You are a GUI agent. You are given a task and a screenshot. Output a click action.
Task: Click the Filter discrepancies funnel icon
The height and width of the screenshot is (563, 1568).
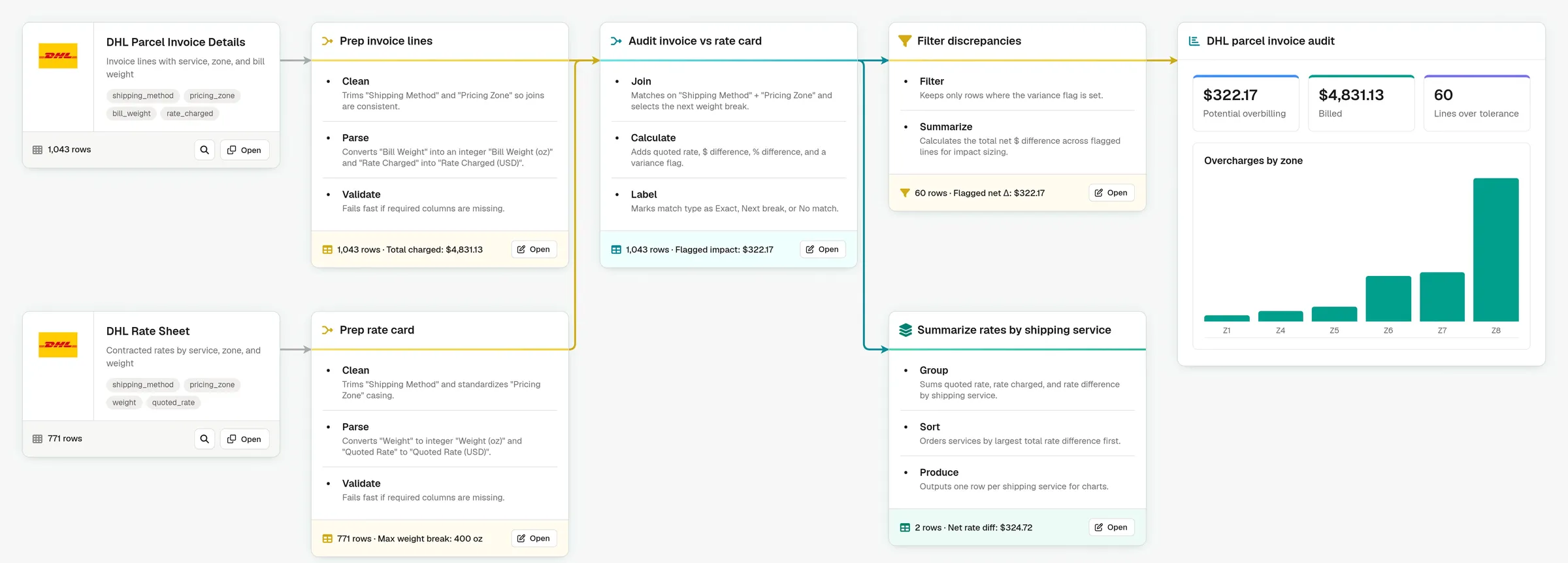[905, 41]
